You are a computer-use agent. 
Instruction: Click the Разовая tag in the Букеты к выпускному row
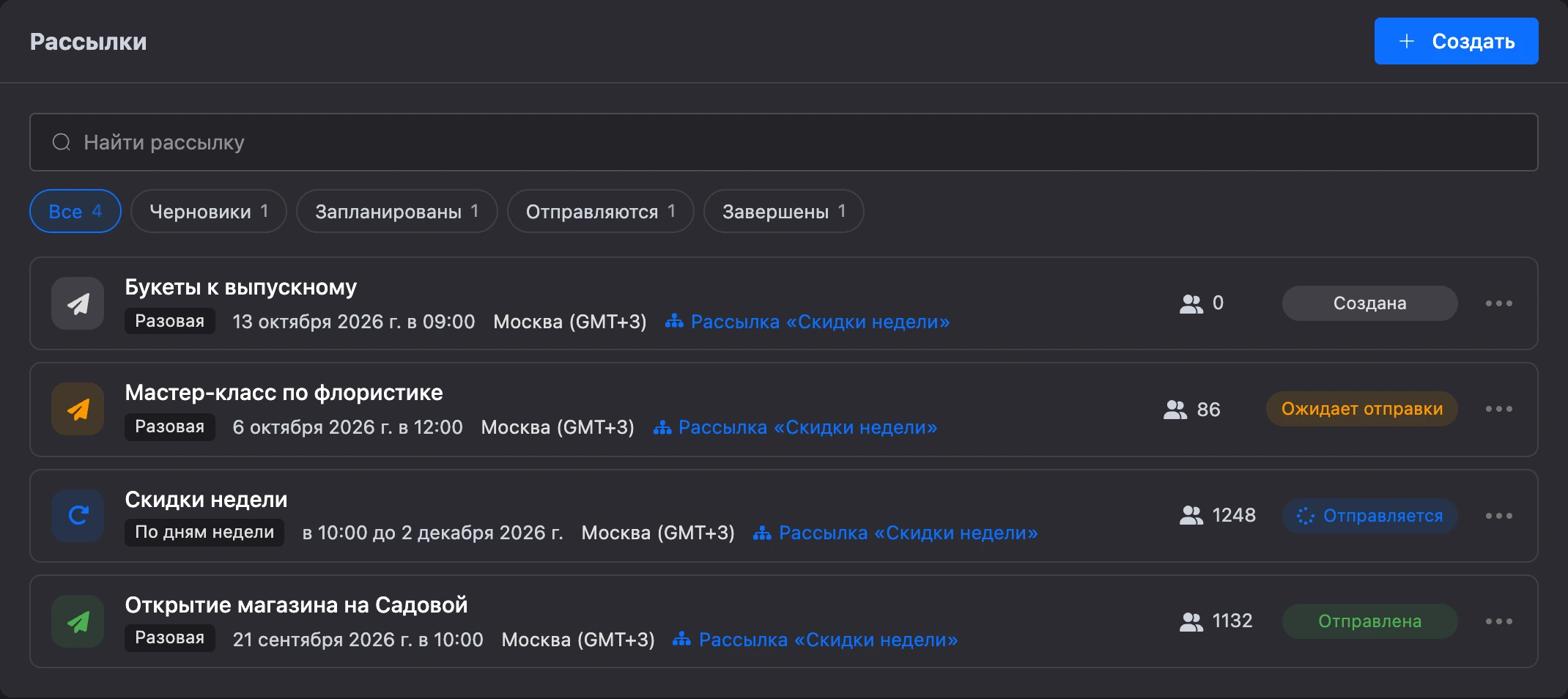170,321
